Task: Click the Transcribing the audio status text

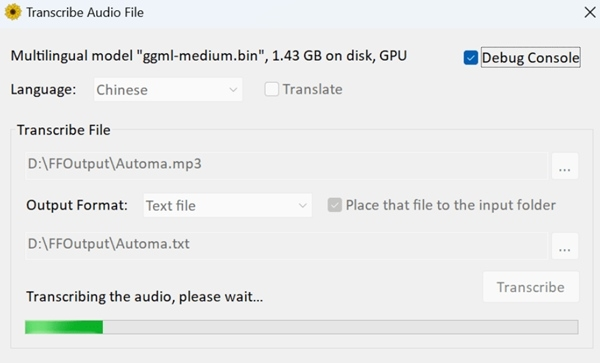Action: point(145,297)
